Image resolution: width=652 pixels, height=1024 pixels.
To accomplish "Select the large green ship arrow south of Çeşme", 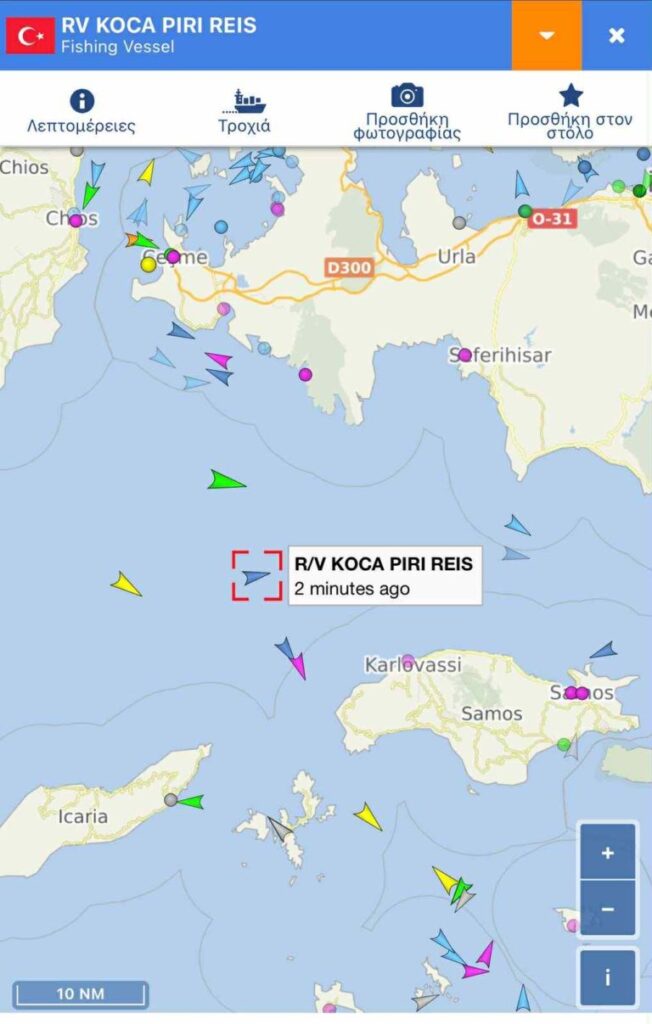I will tap(226, 481).
